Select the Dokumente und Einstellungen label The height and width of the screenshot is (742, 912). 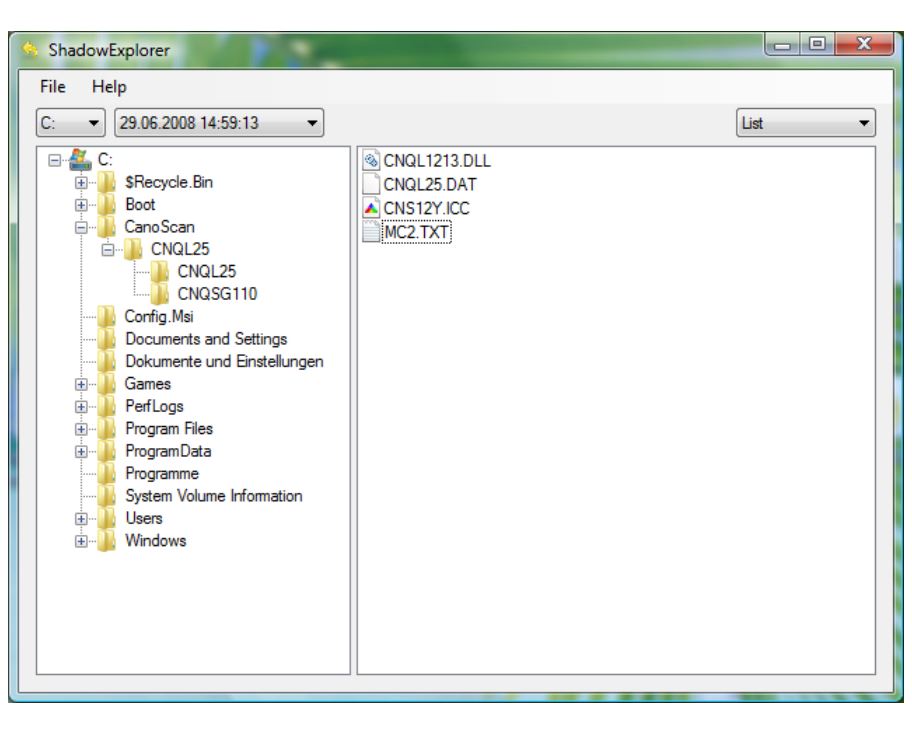coord(224,361)
